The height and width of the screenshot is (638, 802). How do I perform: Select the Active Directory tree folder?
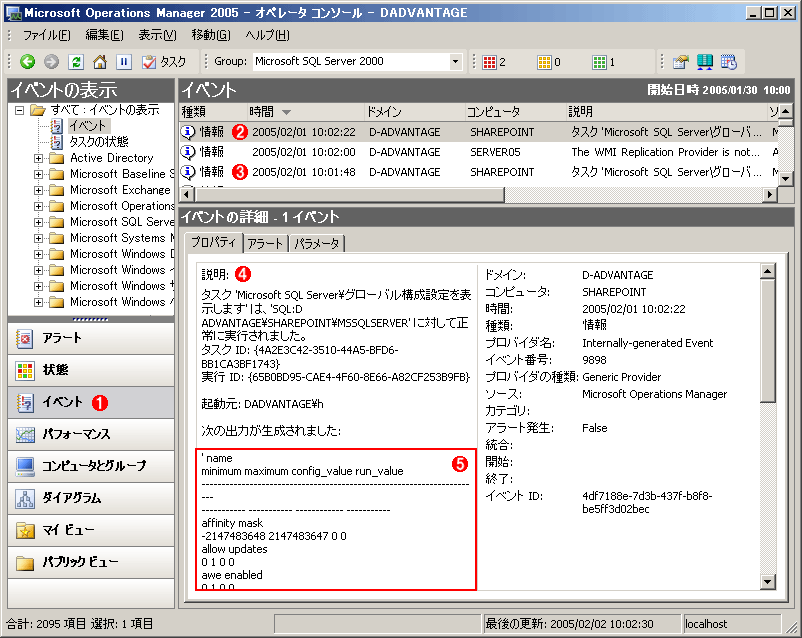(x=112, y=158)
